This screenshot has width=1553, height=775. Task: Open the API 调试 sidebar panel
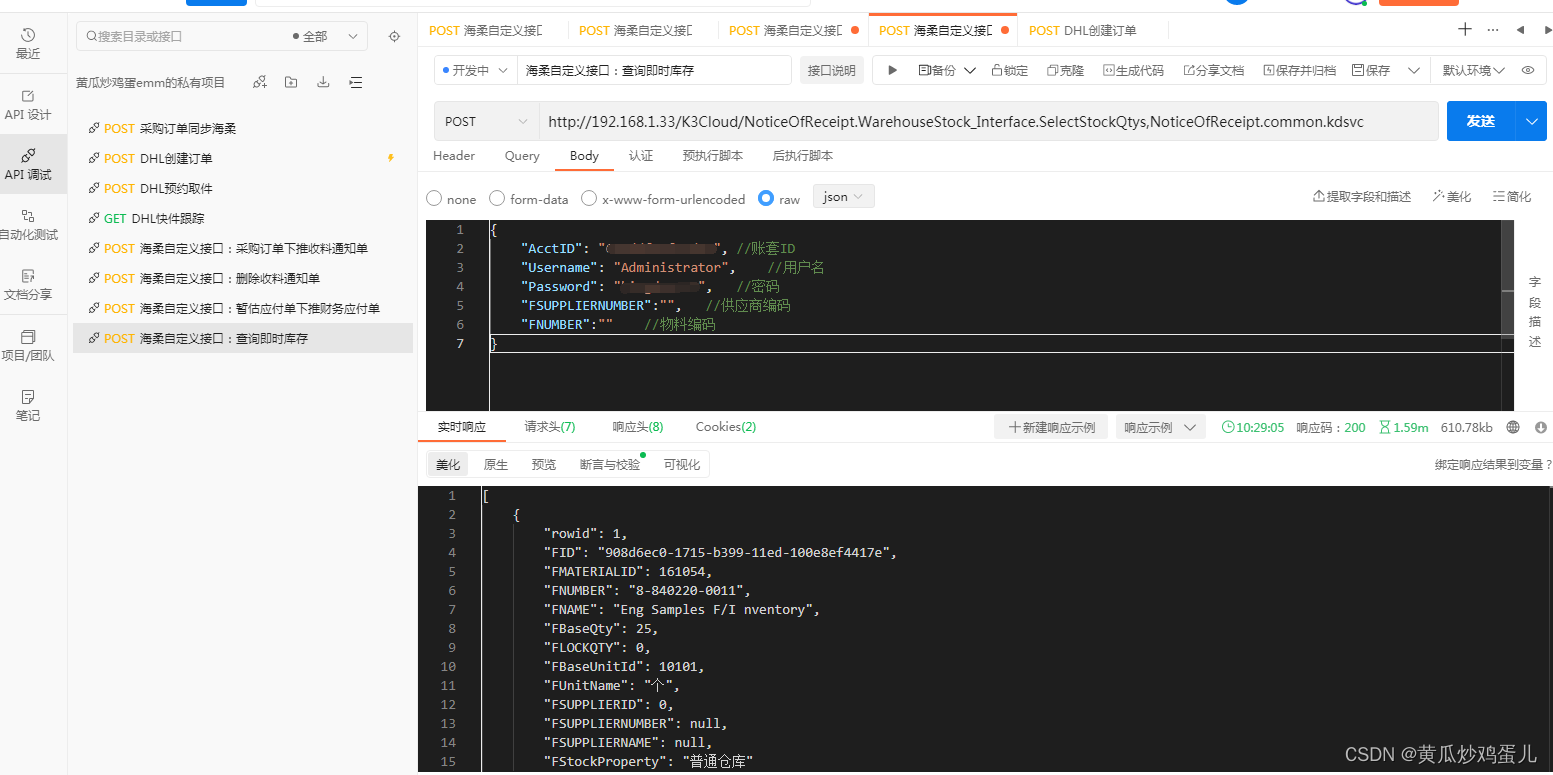pos(33,164)
